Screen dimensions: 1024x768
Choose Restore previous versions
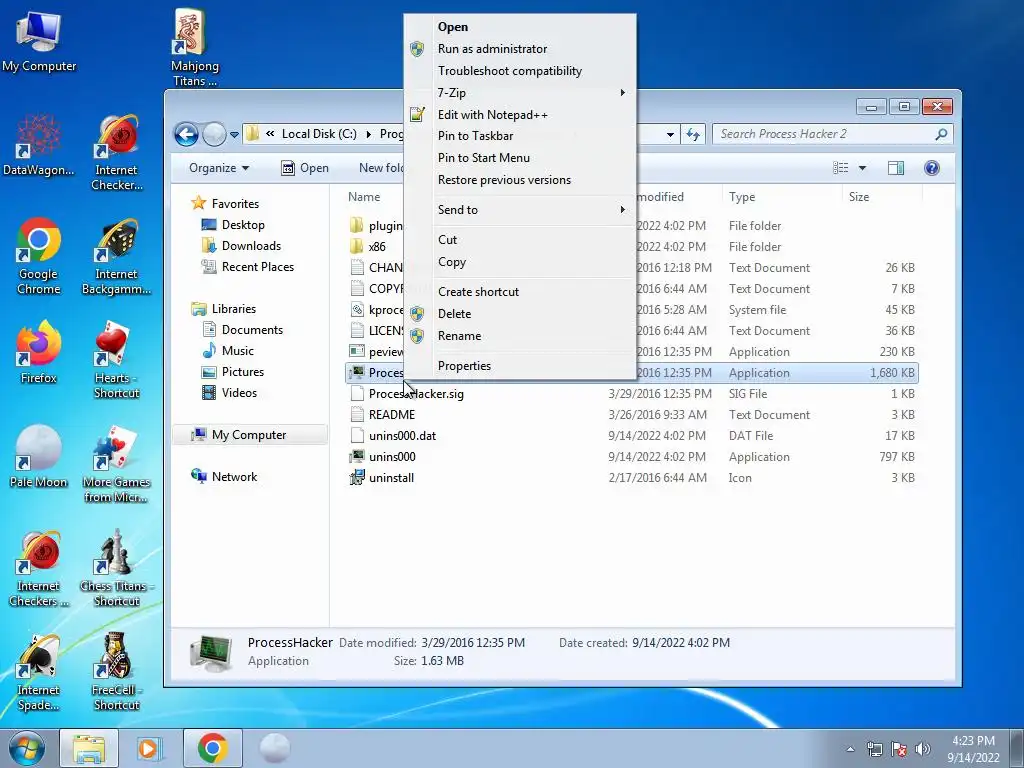coord(520,180)
